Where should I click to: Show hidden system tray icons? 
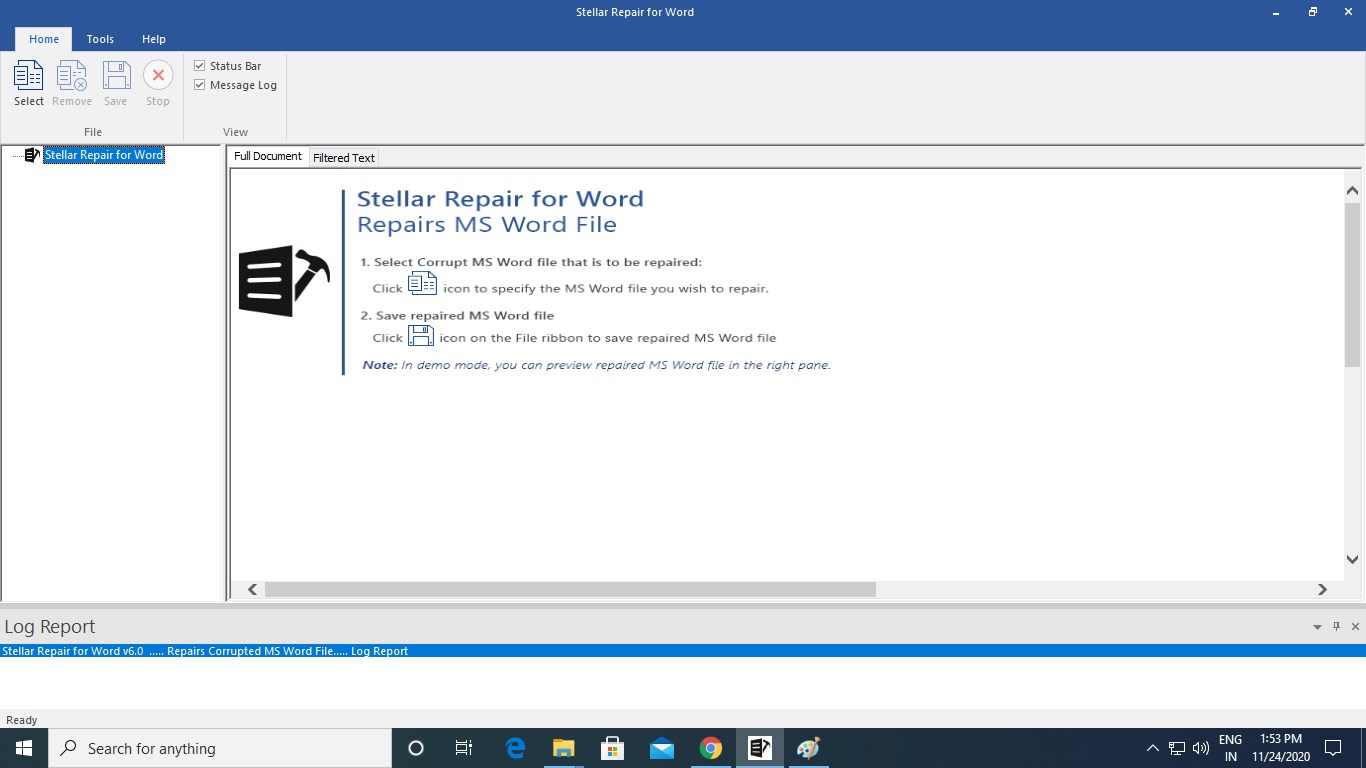[x=1152, y=748]
